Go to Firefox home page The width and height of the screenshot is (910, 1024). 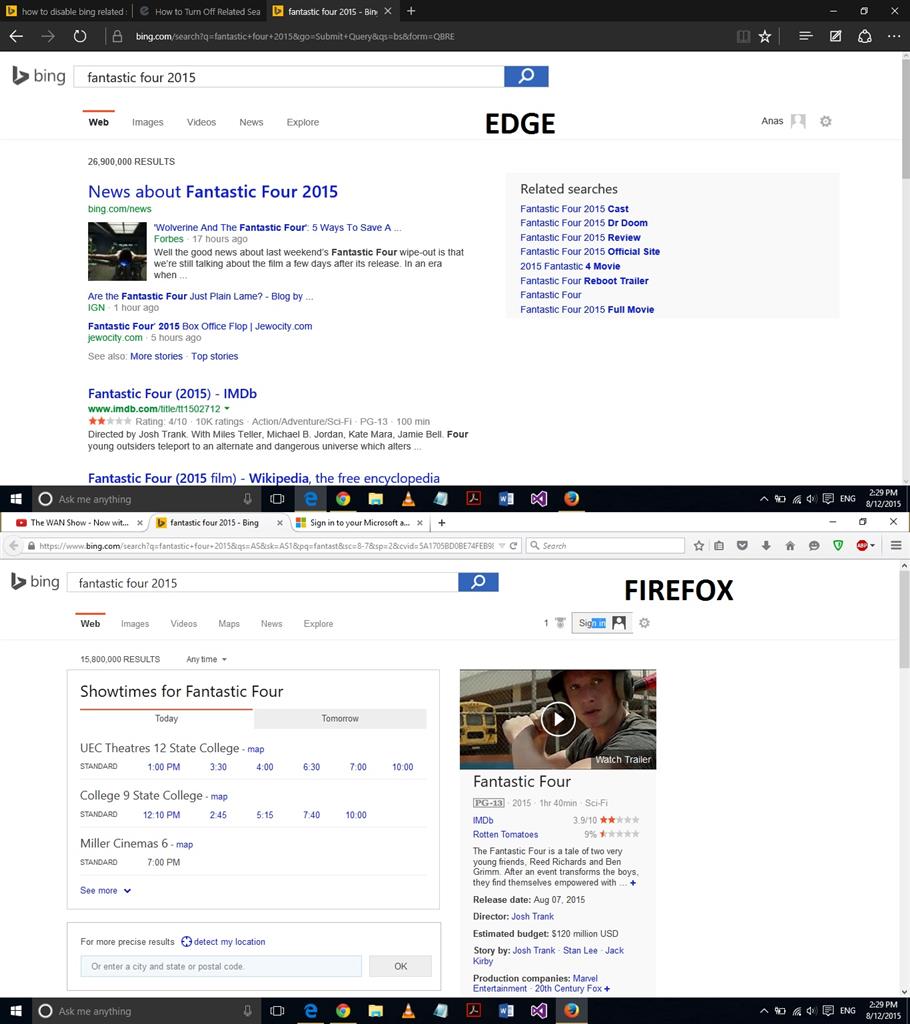[790, 545]
